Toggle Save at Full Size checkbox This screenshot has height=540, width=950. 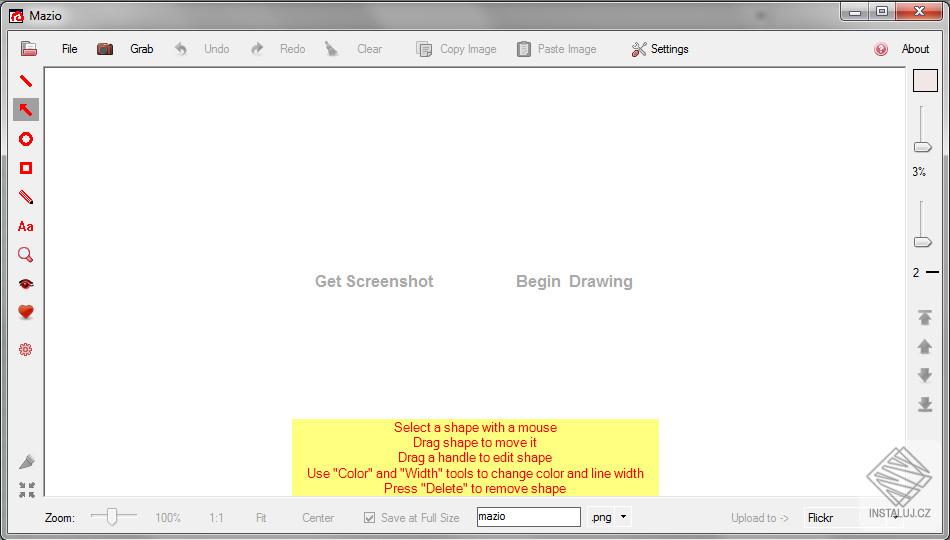(x=369, y=518)
